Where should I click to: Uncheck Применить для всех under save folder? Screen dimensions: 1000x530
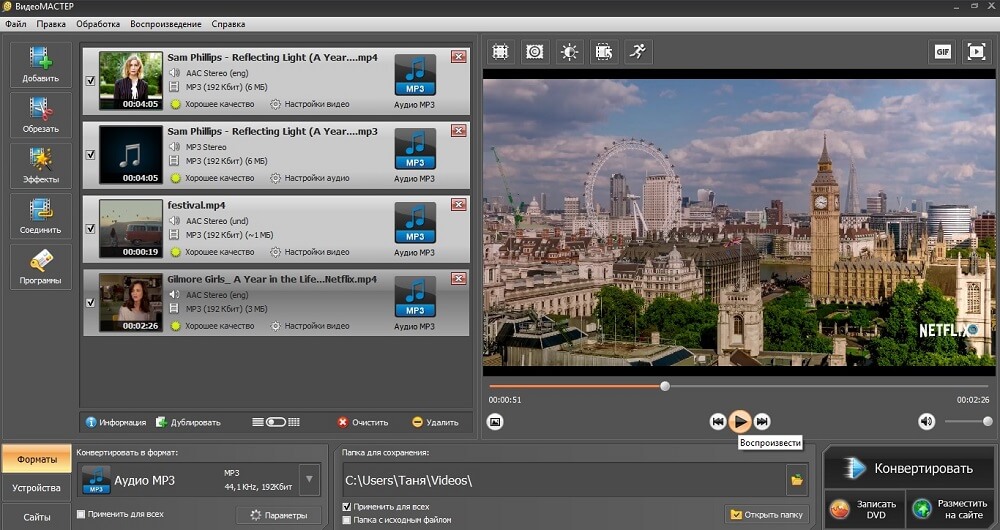347,507
